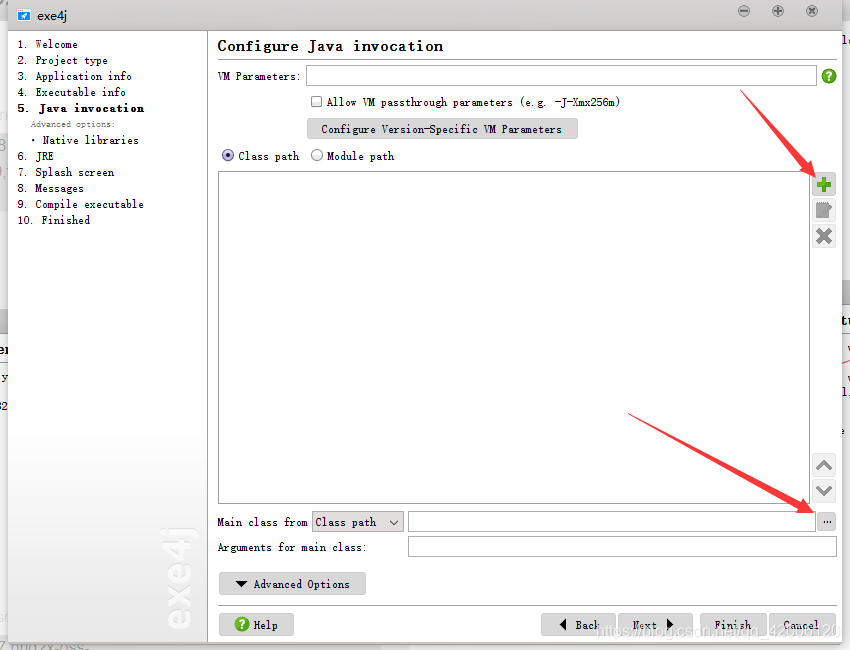
Task: Click the Cancel button
Action: pyautogui.click(x=802, y=625)
